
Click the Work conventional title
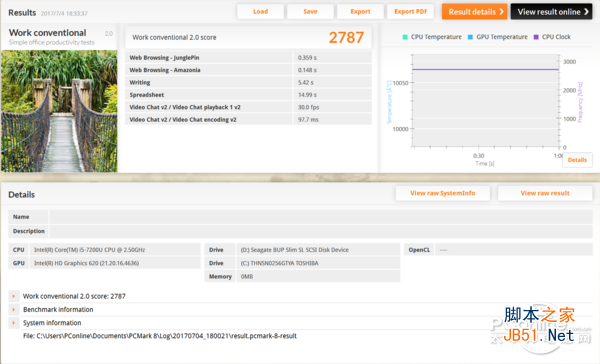coord(47,33)
